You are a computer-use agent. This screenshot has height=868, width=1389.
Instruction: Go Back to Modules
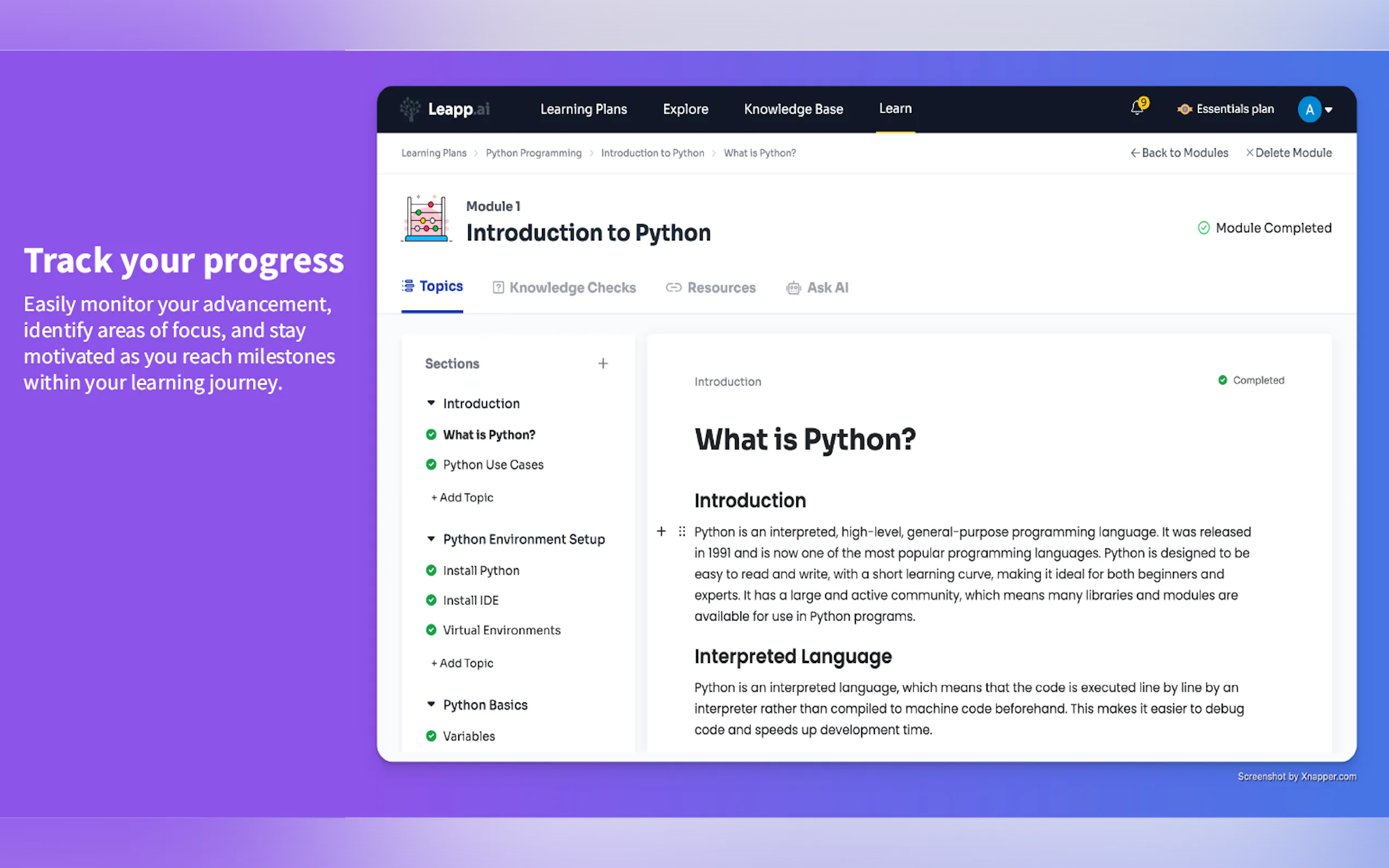[x=1180, y=153]
